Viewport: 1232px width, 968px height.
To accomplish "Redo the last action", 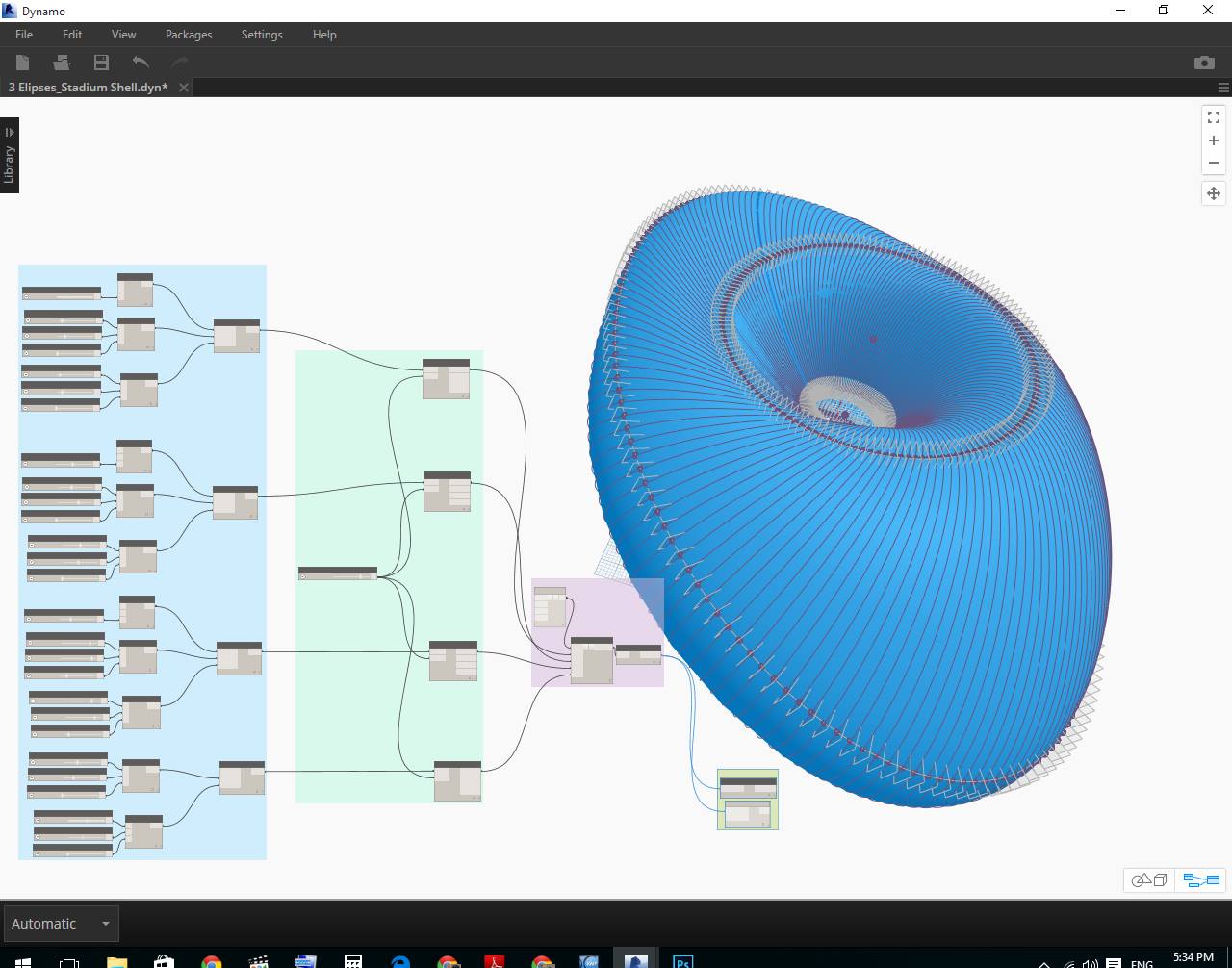I will tap(178, 62).
